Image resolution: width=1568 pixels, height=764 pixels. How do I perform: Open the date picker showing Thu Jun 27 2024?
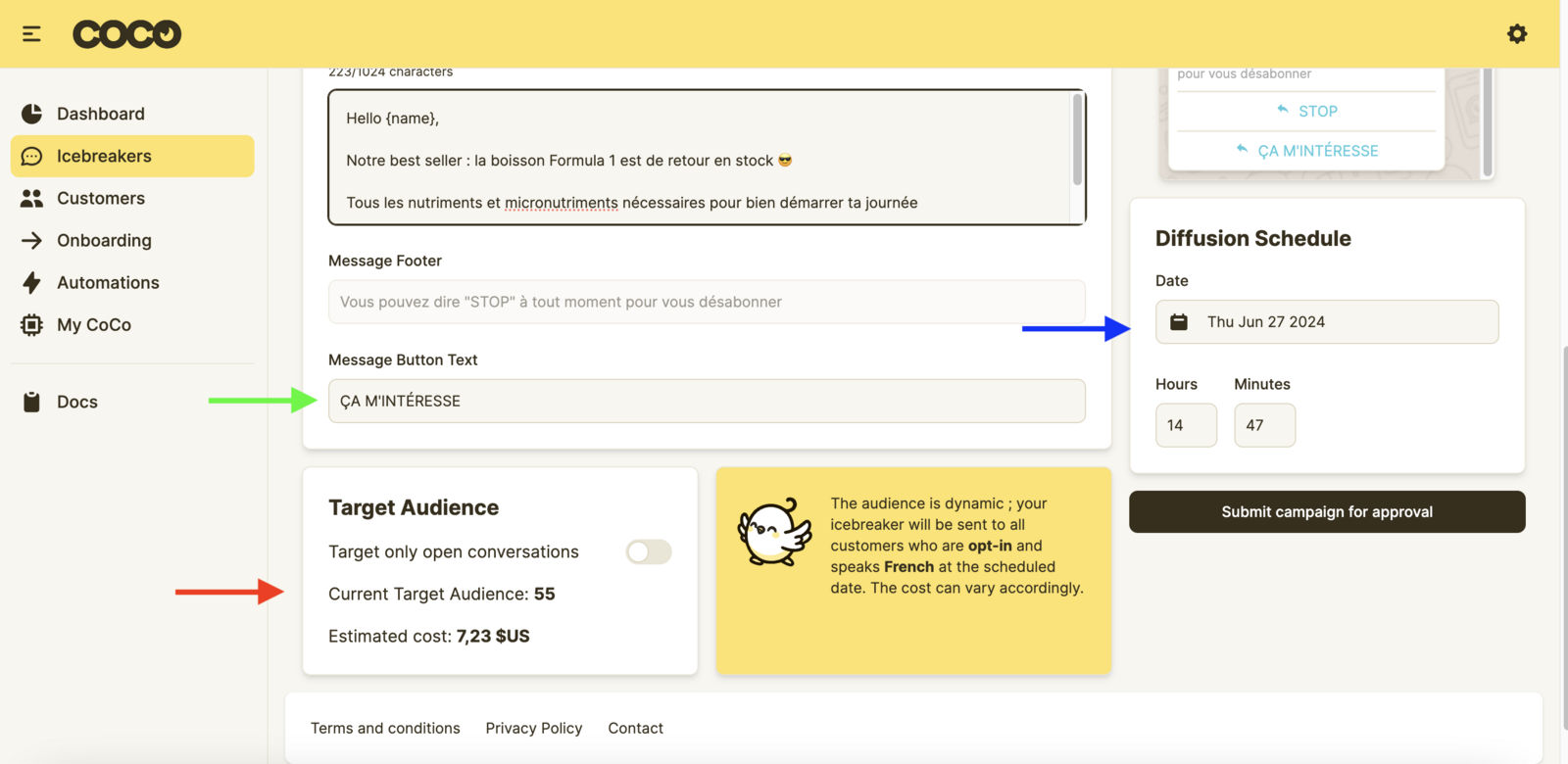click(1327, 322)
